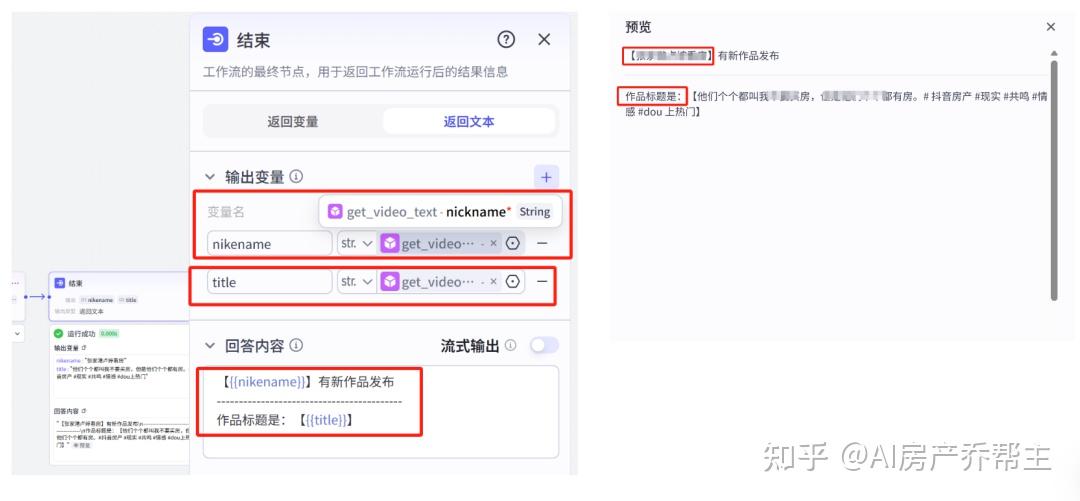Clear the get_video reference in nikename row

[x=493, y=244]
